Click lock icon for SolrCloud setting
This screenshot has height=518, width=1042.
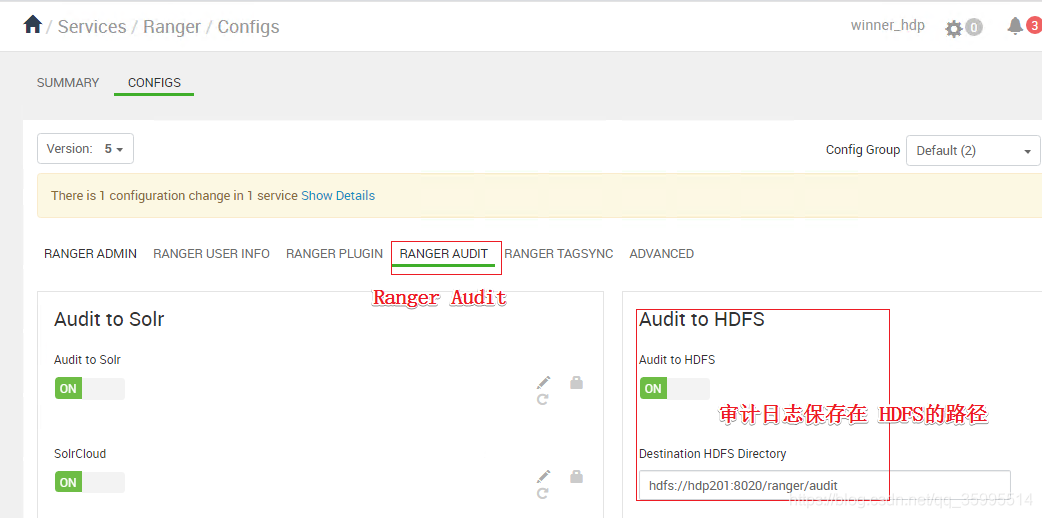click(x=576, y=476)
